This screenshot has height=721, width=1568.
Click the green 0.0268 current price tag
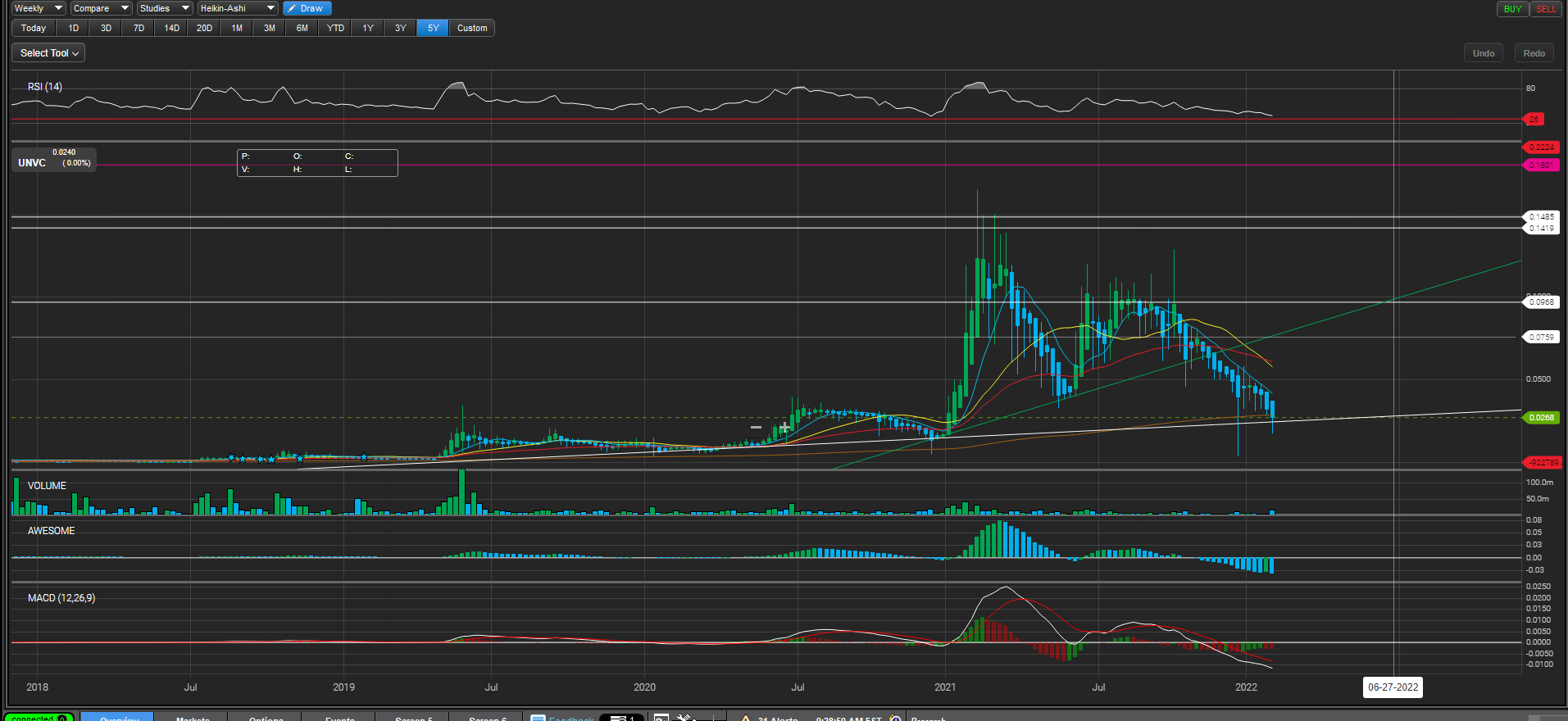(1541, 418)
